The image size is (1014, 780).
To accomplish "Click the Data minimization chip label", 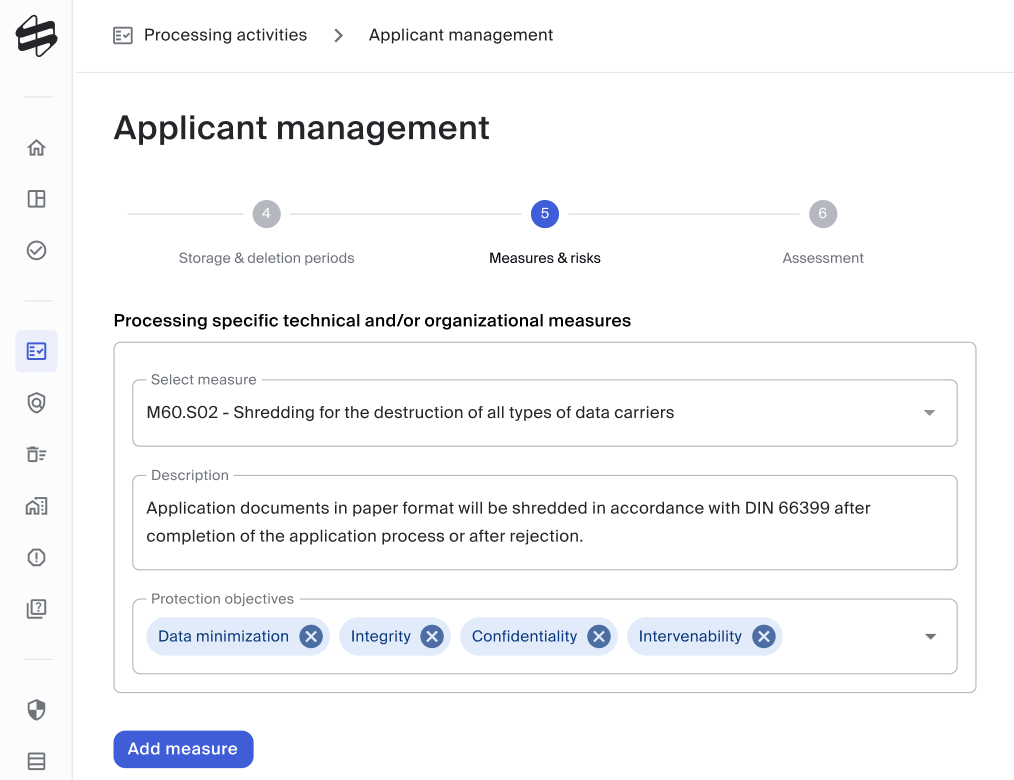I will pyautogui.click(x=223, y=636).
